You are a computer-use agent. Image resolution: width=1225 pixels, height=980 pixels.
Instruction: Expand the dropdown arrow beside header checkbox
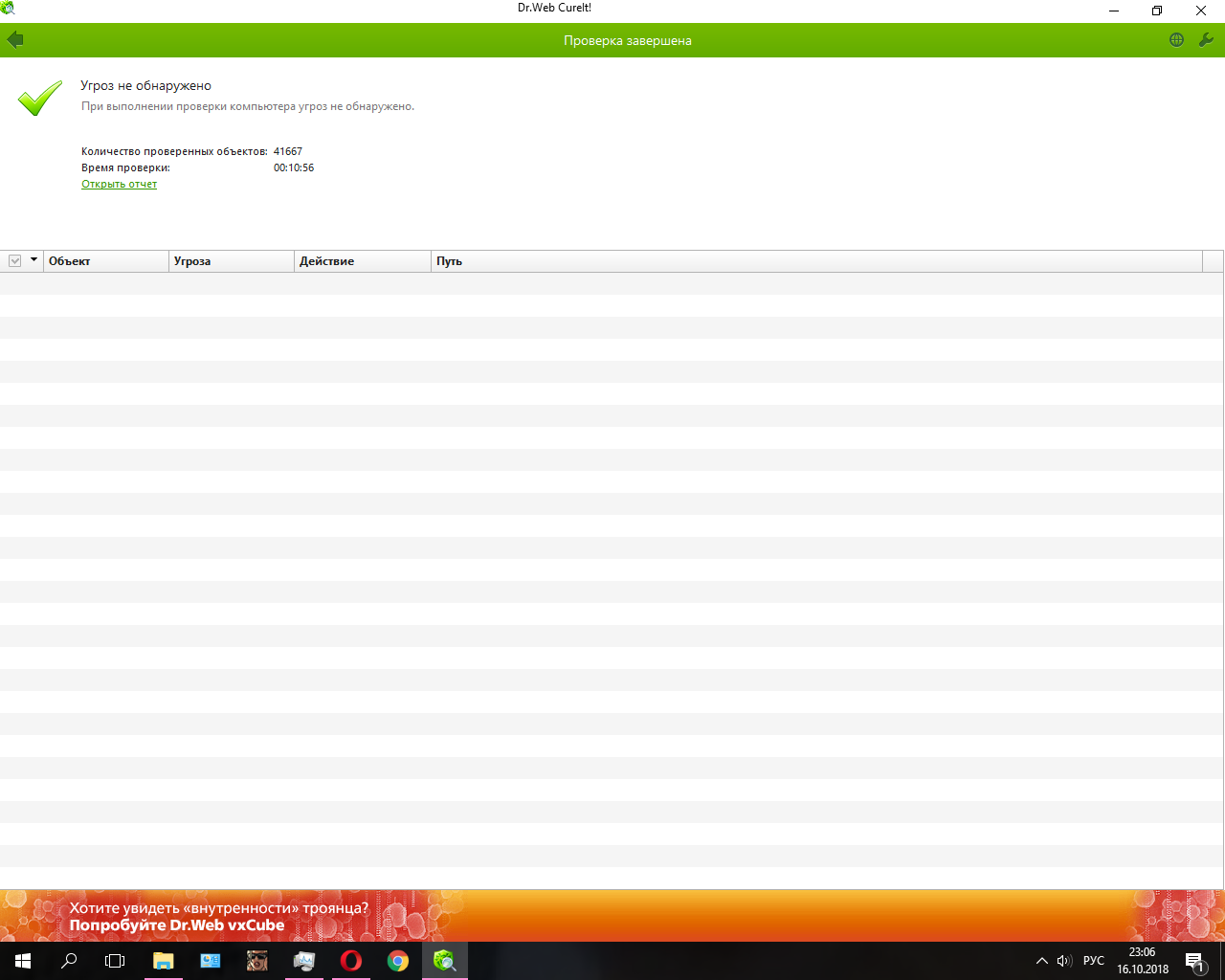click(33, 260)
